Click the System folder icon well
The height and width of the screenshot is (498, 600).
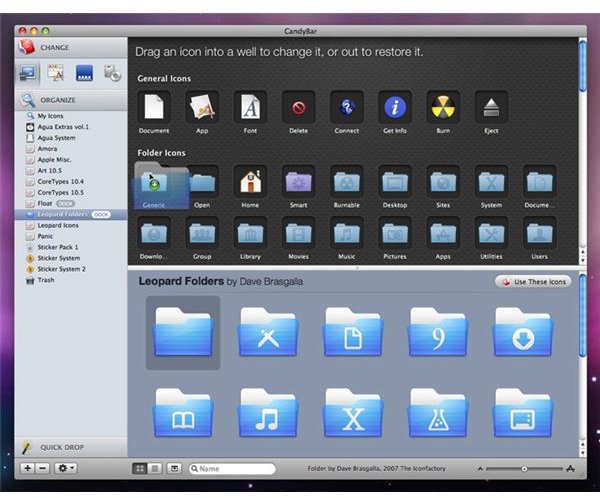[491, 181]
